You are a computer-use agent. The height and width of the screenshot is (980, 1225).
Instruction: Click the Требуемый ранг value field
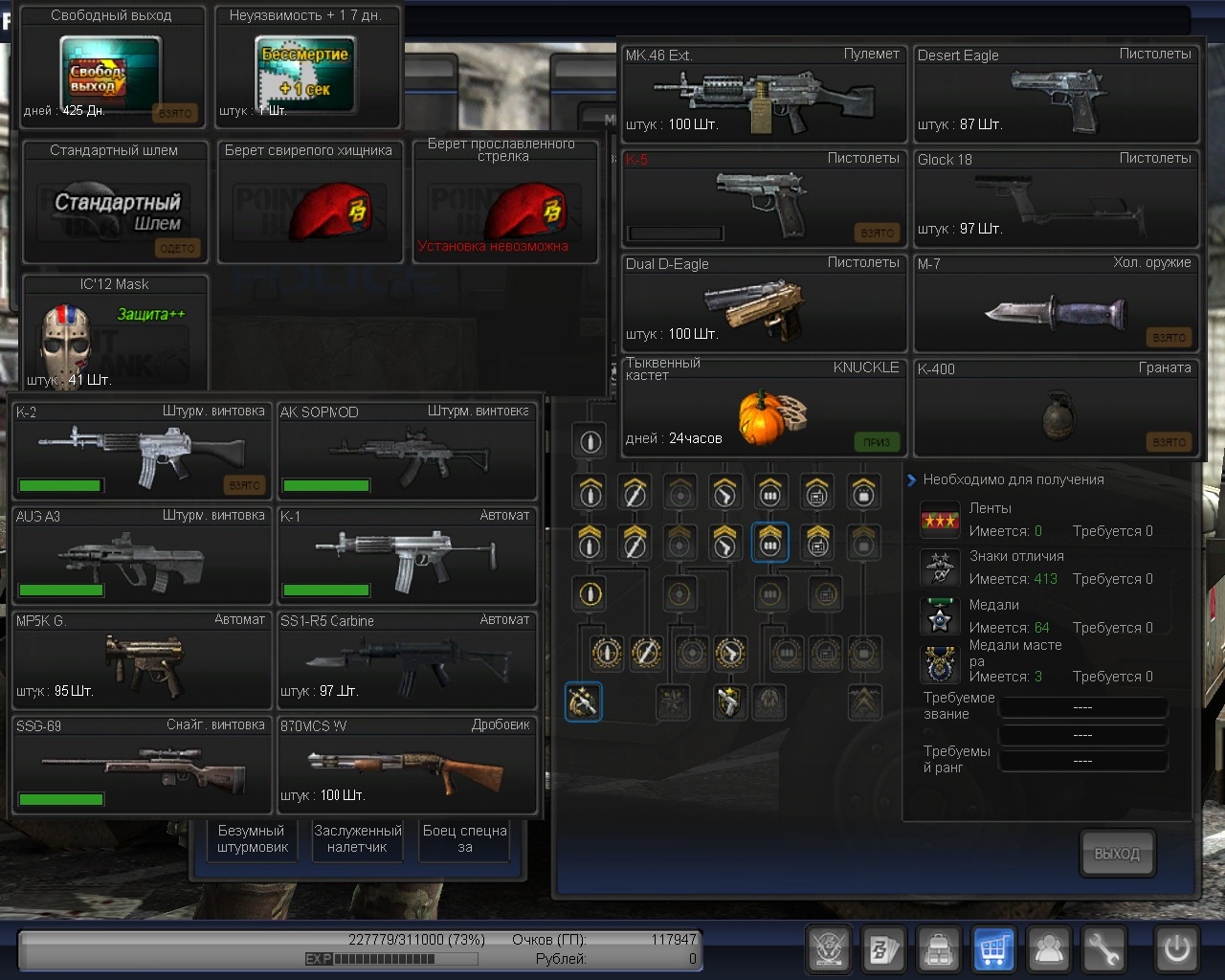pyautogui.click(x=1082, y=761)
